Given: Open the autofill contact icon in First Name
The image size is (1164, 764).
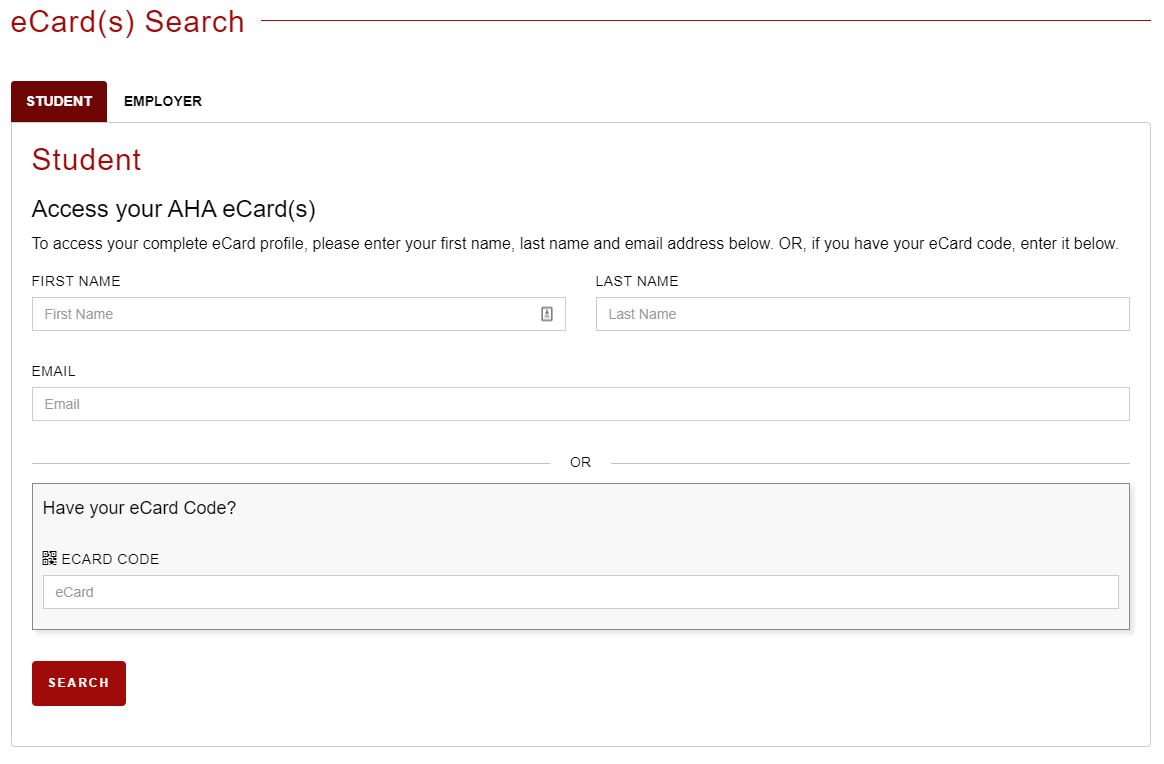Looking at the screenshot, I should [547, 314].
